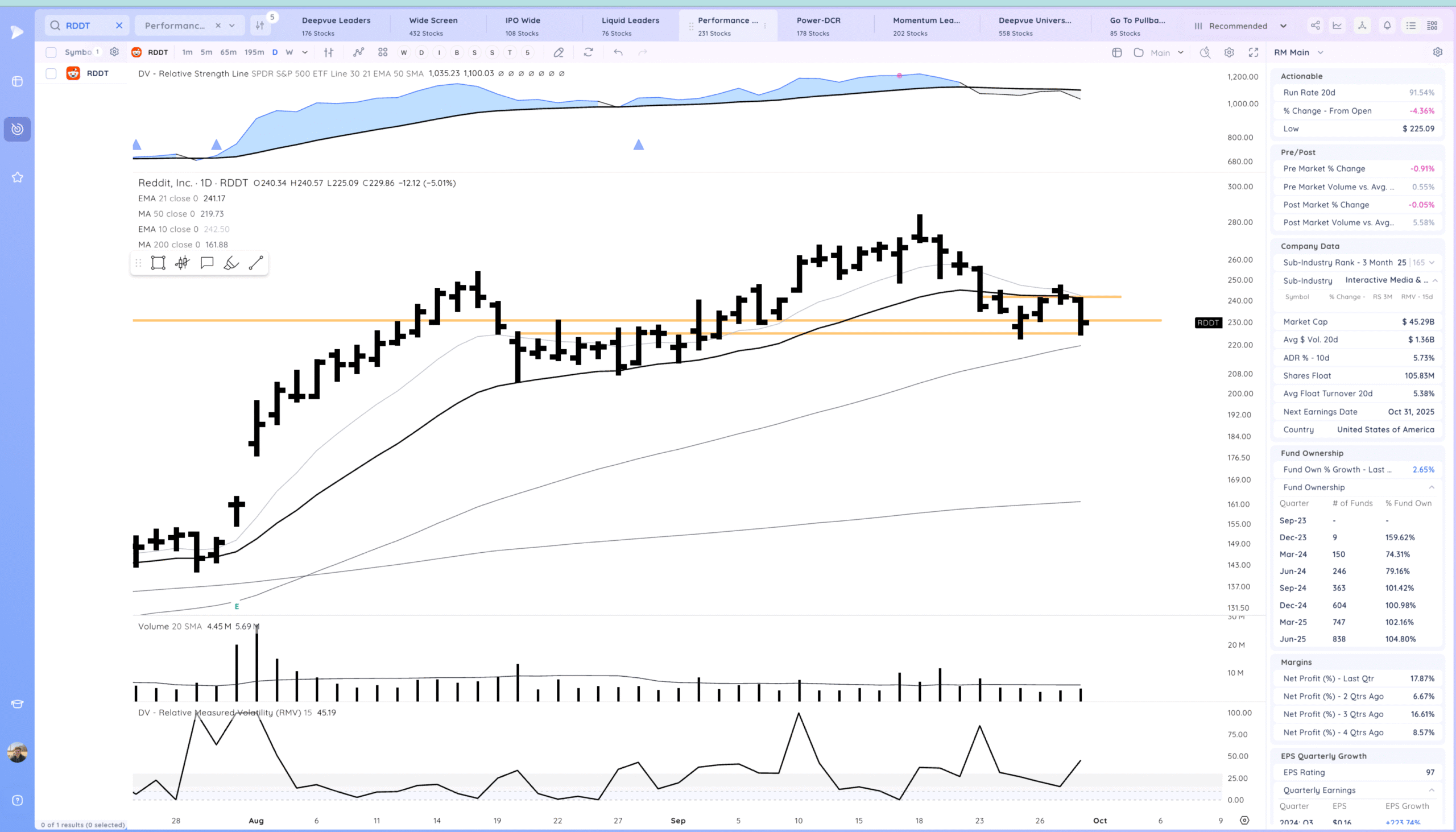Toggle the select-all Symbol checkbox
This screenshot has width=1456, height=832.
click(51, 52)
